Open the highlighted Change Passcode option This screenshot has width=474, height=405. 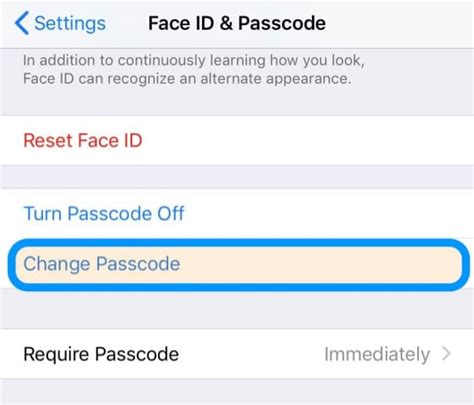point(239,265)
